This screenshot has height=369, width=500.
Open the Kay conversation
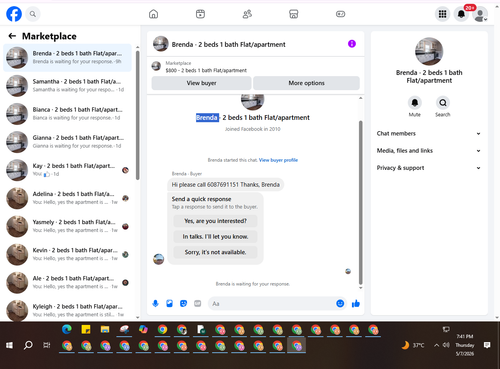pyautogui.click(x=67, y=170)
